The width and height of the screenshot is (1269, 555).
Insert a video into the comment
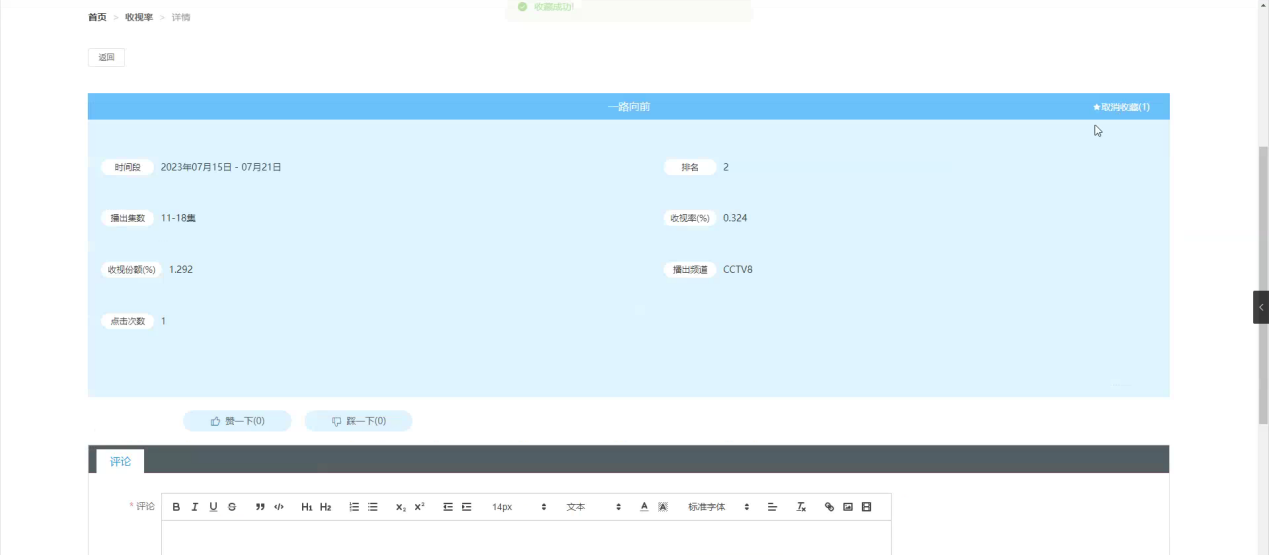pos(866,507)
